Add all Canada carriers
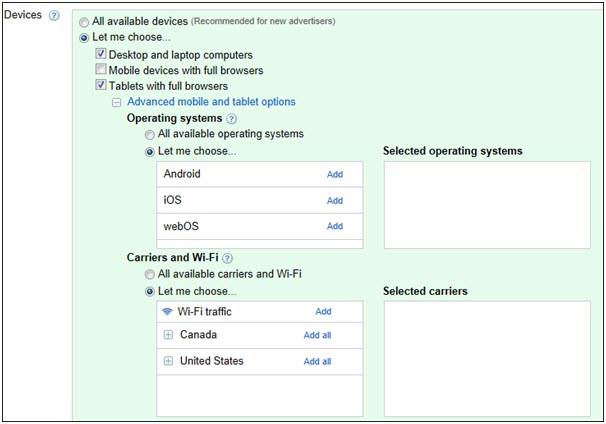The image size is (606, 424). (x=317, y=335)
